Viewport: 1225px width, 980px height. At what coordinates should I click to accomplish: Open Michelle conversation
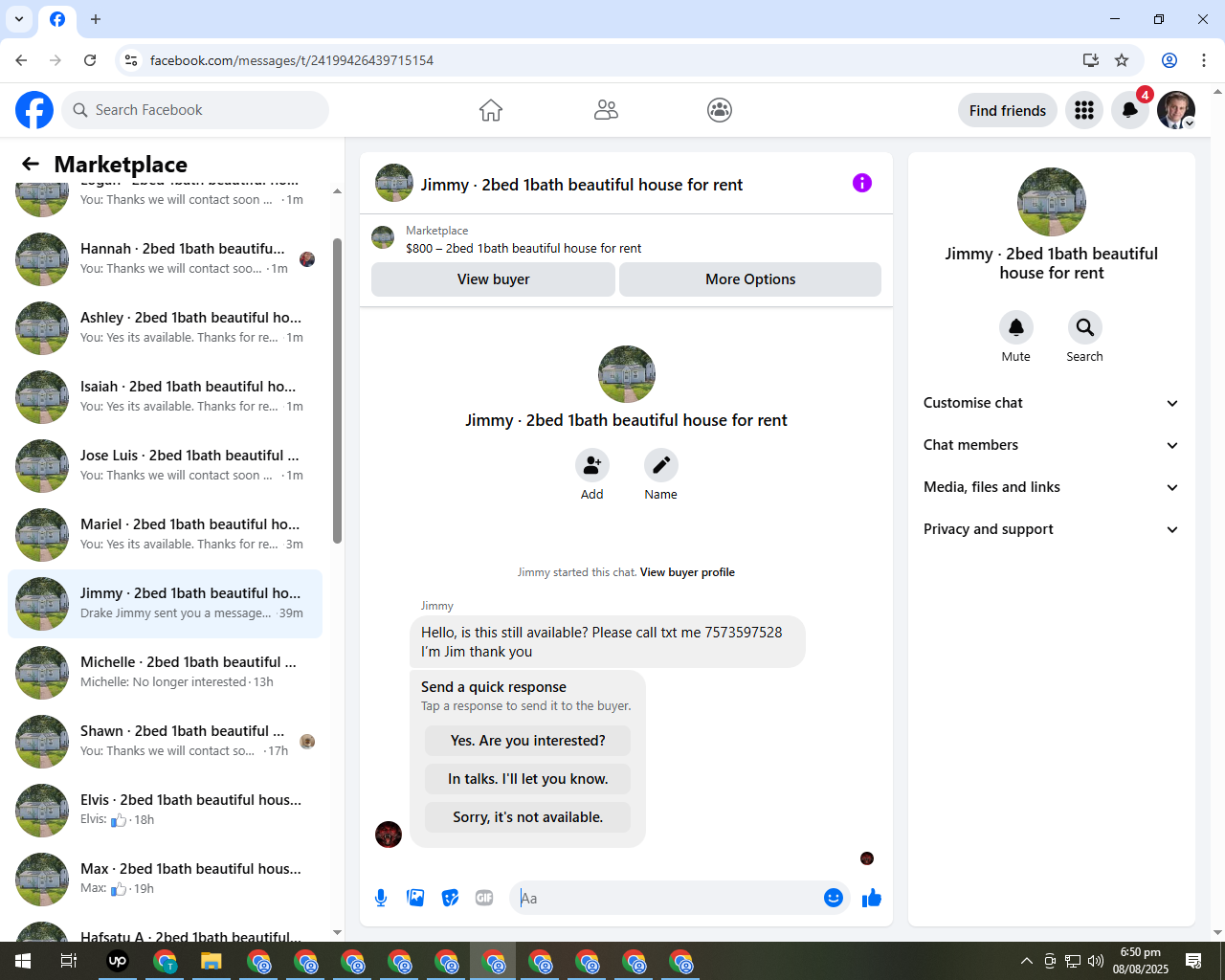click(x=165, y=672)
